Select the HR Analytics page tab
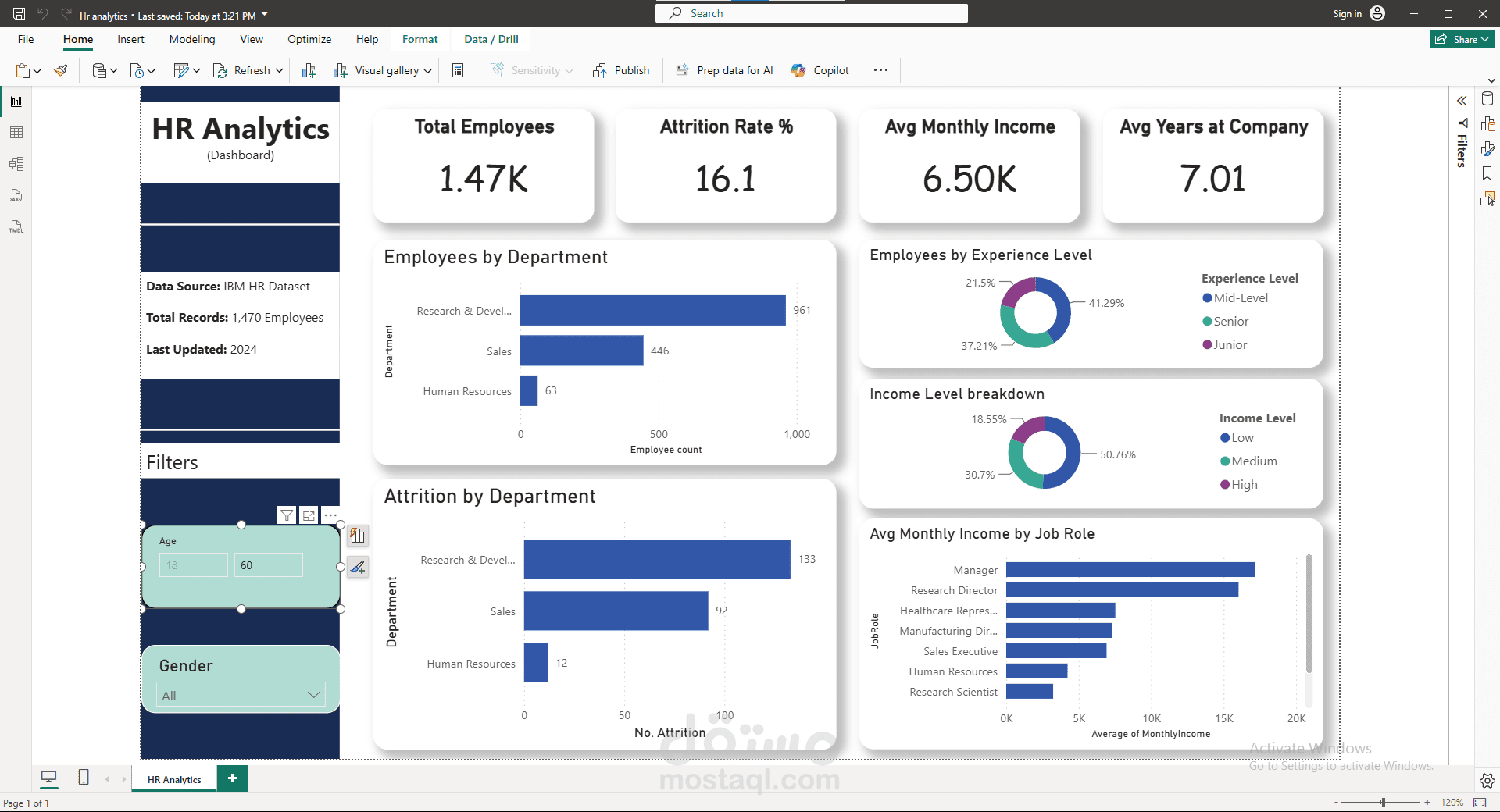Viewport: 1500px width, 812px height. point(174,779)
